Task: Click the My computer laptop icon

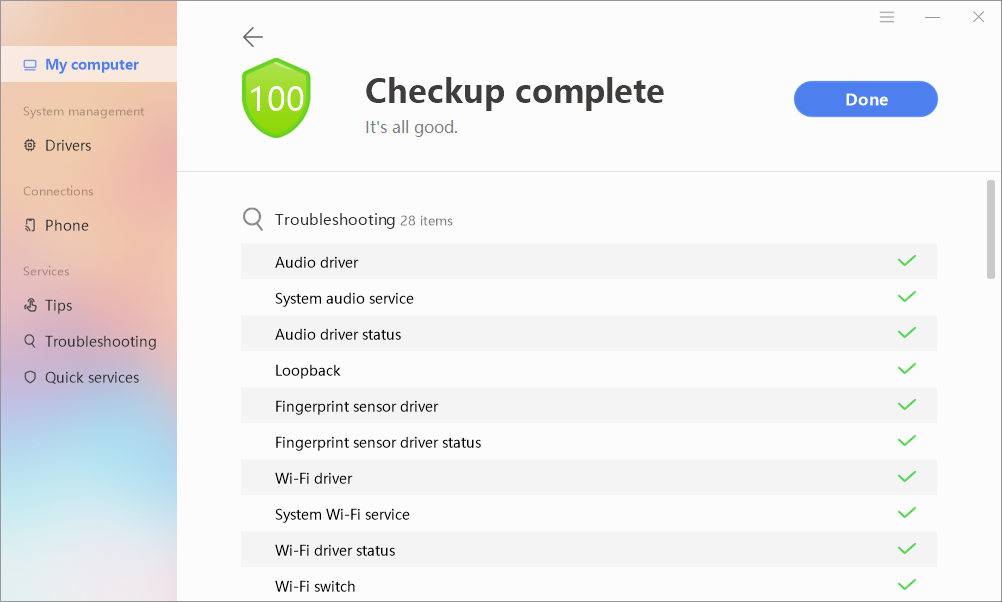Action: (30, 65)
